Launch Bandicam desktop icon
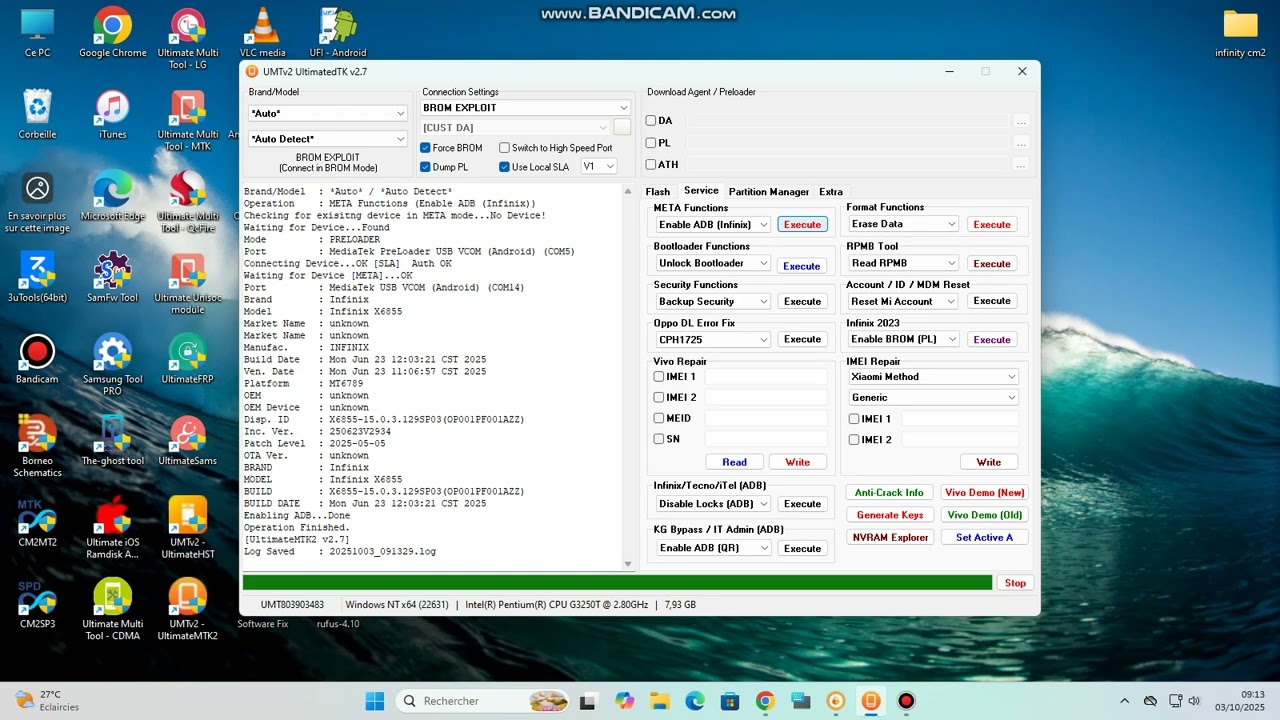The image size is (1280, 720). tap(37, 359)
